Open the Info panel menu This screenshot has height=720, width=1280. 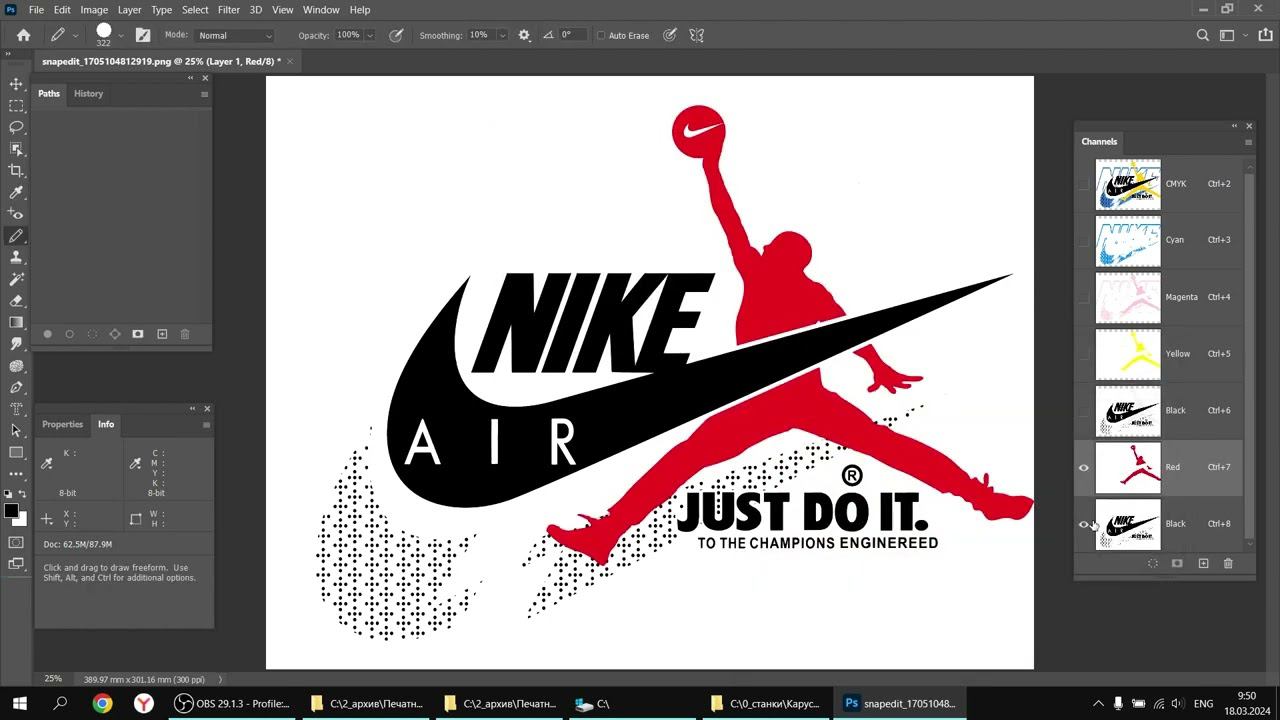point(206,425)
